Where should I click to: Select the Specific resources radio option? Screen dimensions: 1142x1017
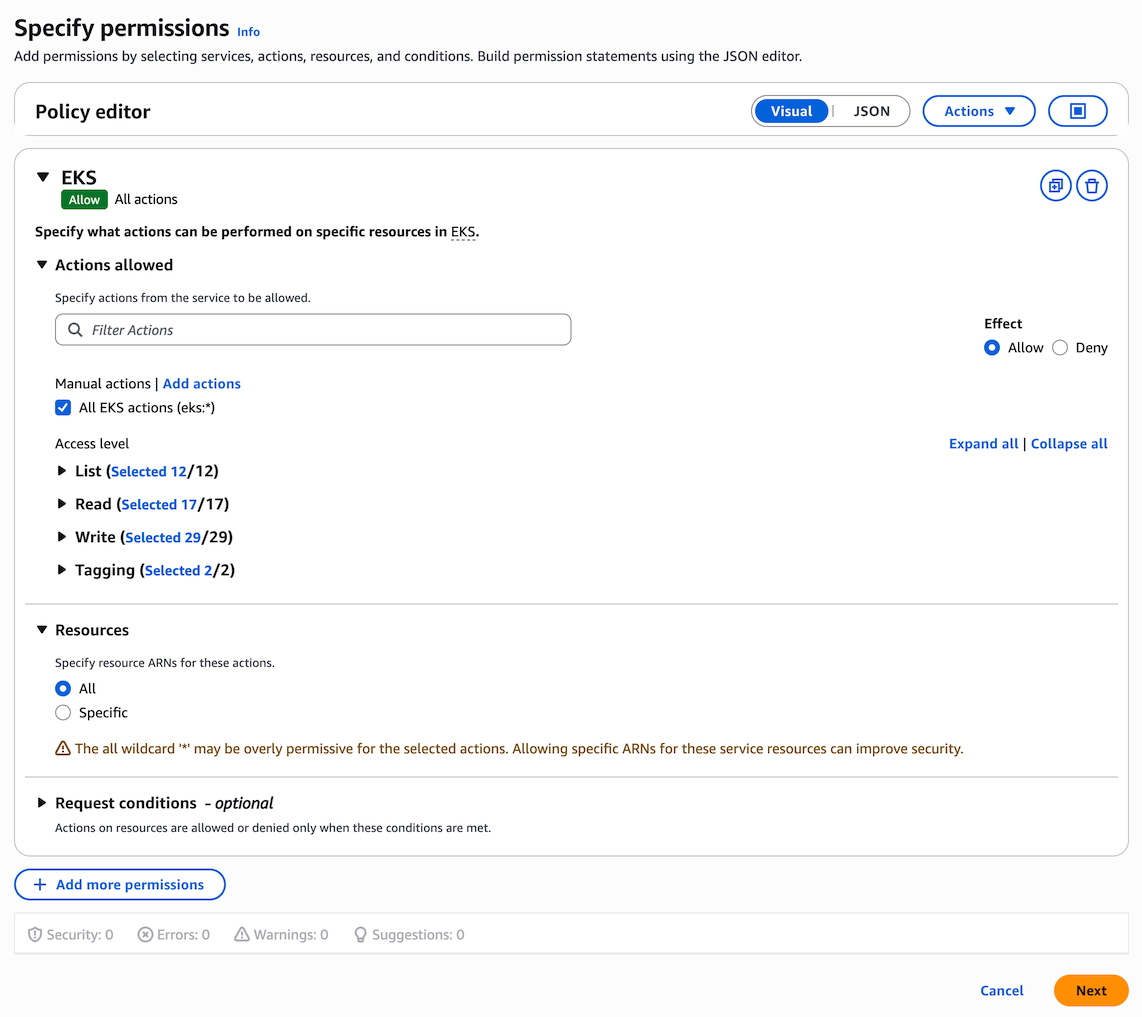pos(63,713)
